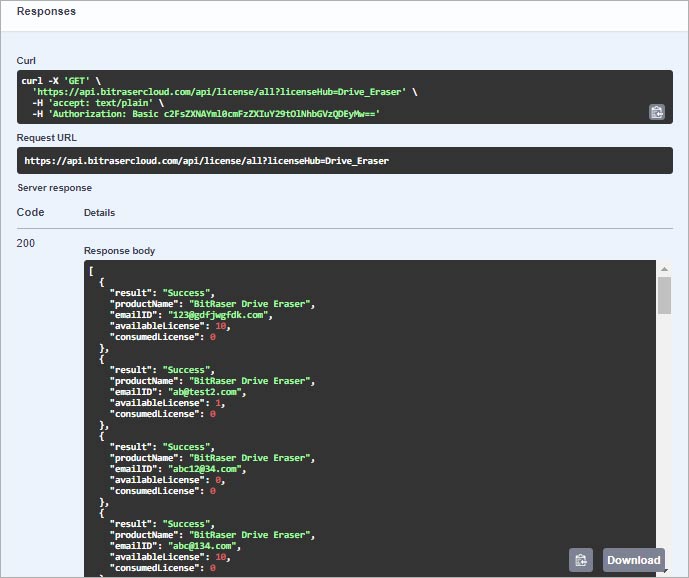
Task: Click the 'Server response' label
Action: (54, 188)
